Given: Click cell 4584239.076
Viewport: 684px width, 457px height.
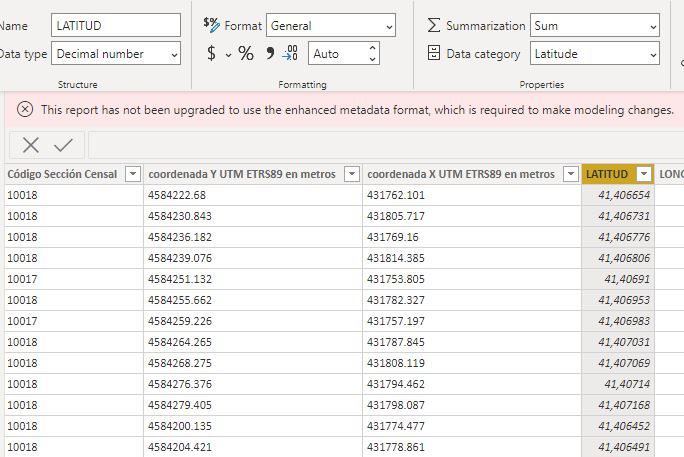Looking at the screenshot, I should click(253, 258).
